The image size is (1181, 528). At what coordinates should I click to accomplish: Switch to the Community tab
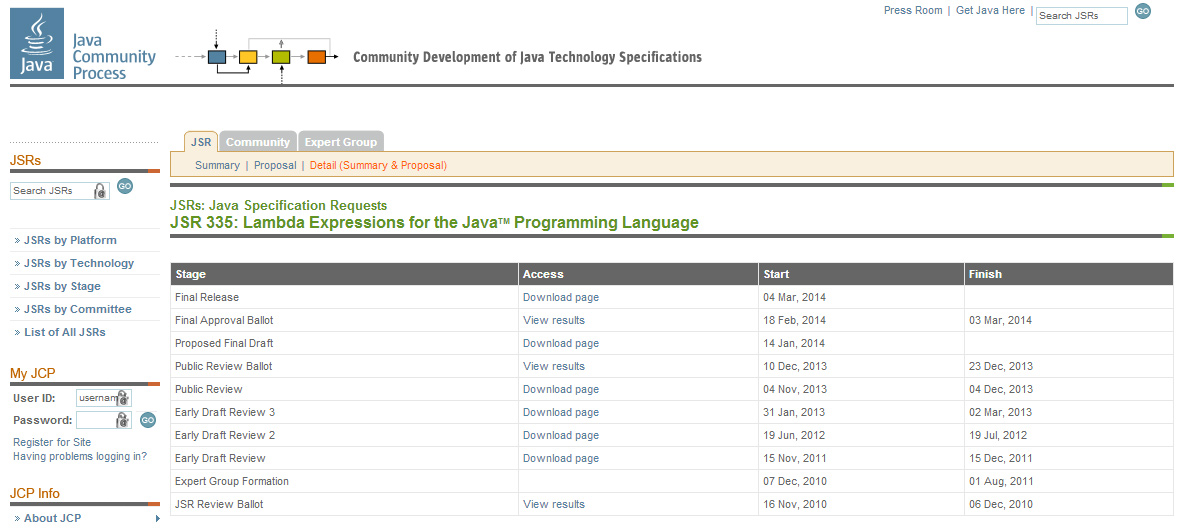258,142
